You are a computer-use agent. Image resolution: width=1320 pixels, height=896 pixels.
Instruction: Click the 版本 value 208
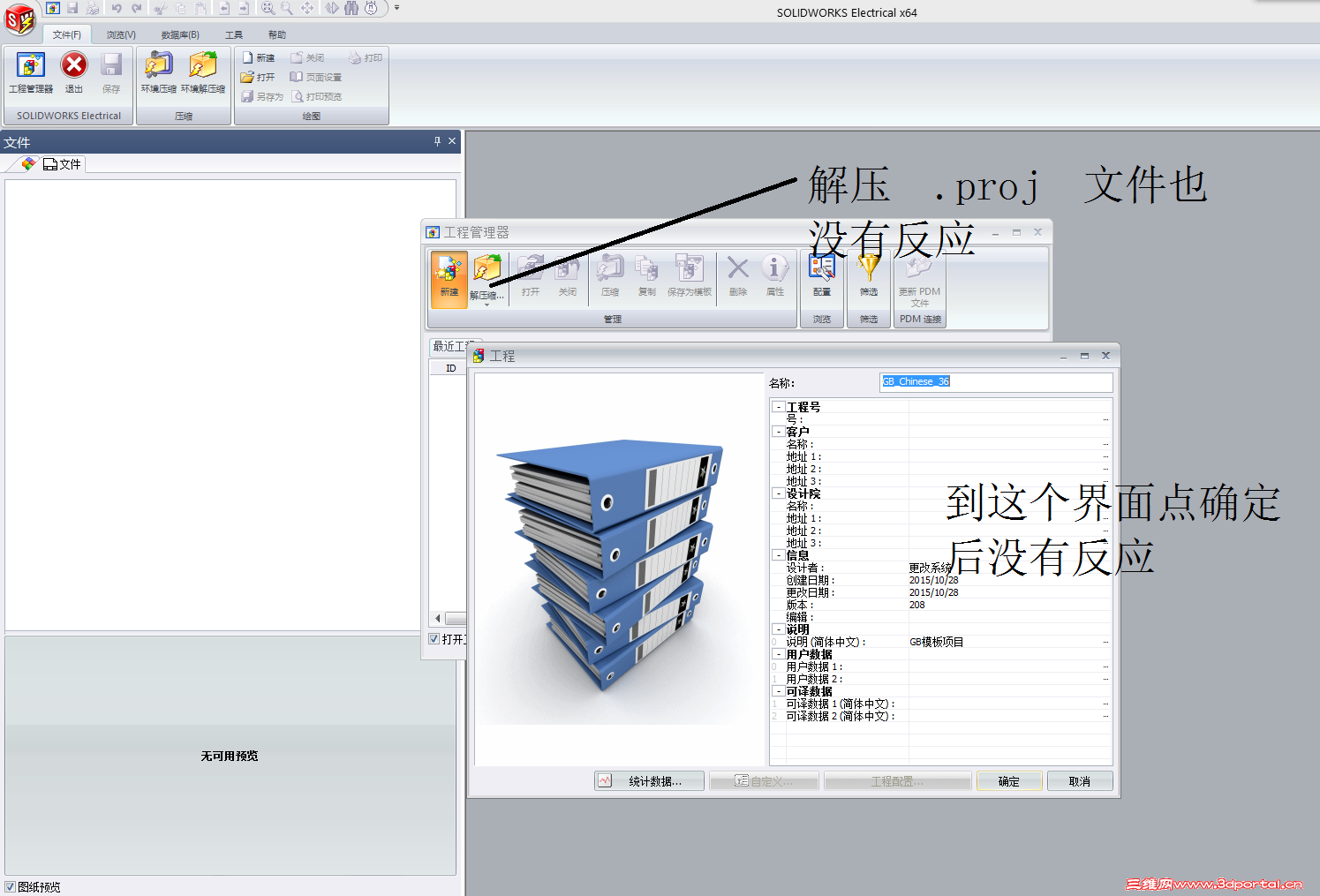[917, 605]
